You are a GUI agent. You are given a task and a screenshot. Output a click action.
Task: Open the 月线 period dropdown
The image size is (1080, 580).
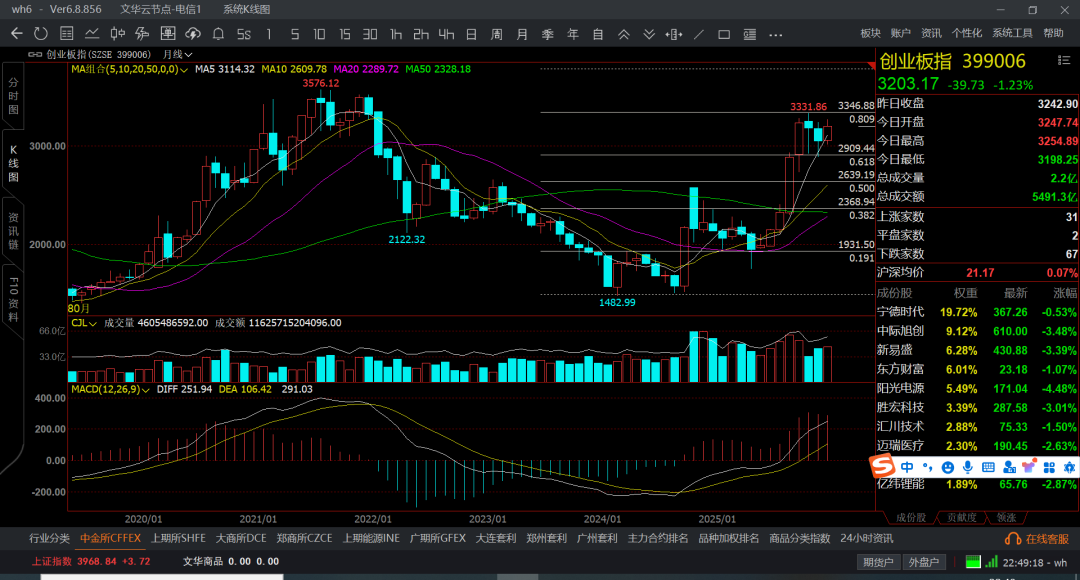coord(177,54)
